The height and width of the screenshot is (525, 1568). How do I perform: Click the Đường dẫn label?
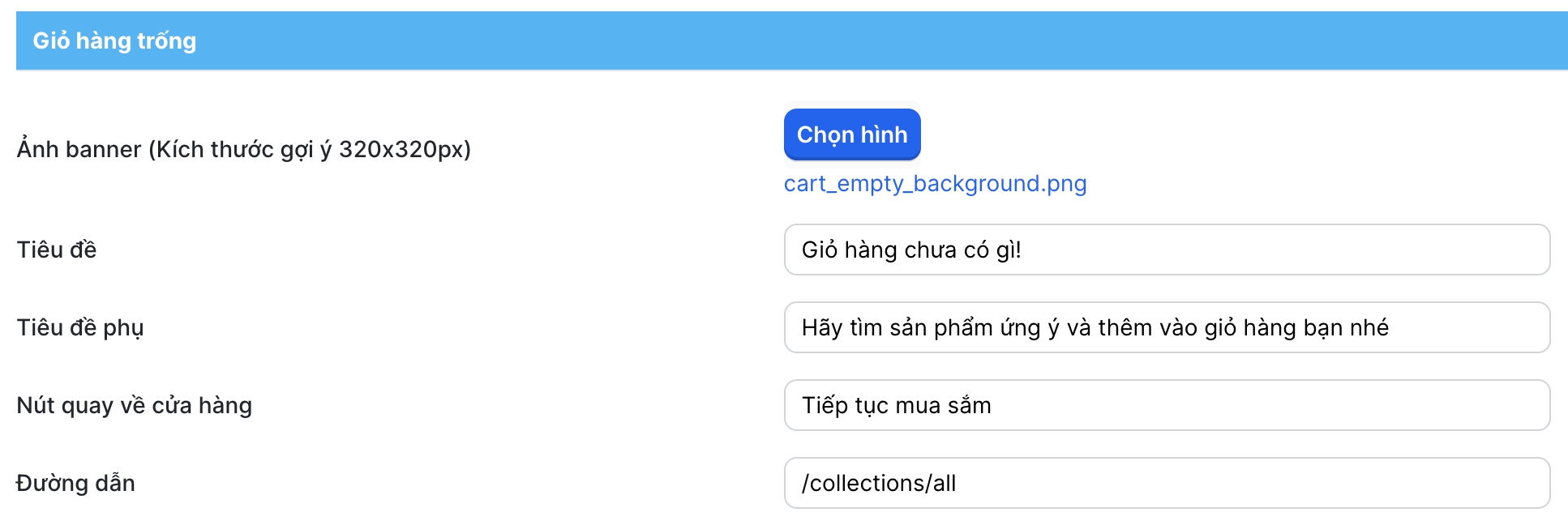76,483
